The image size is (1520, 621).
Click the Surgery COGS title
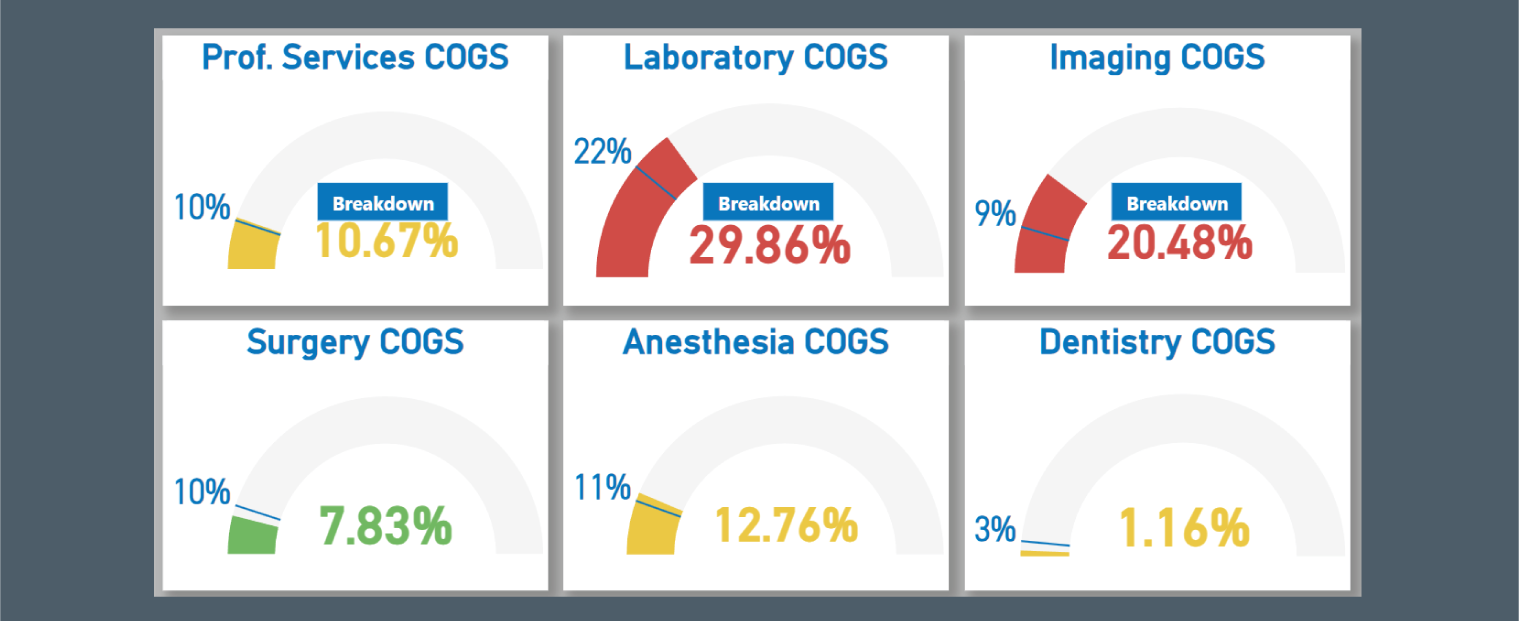[355, 342]
